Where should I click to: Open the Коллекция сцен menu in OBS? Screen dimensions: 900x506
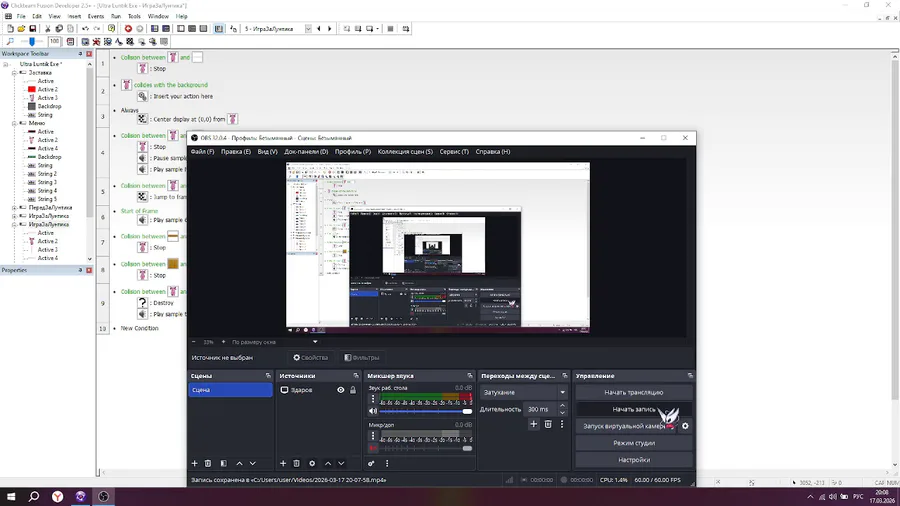[405, 152]
